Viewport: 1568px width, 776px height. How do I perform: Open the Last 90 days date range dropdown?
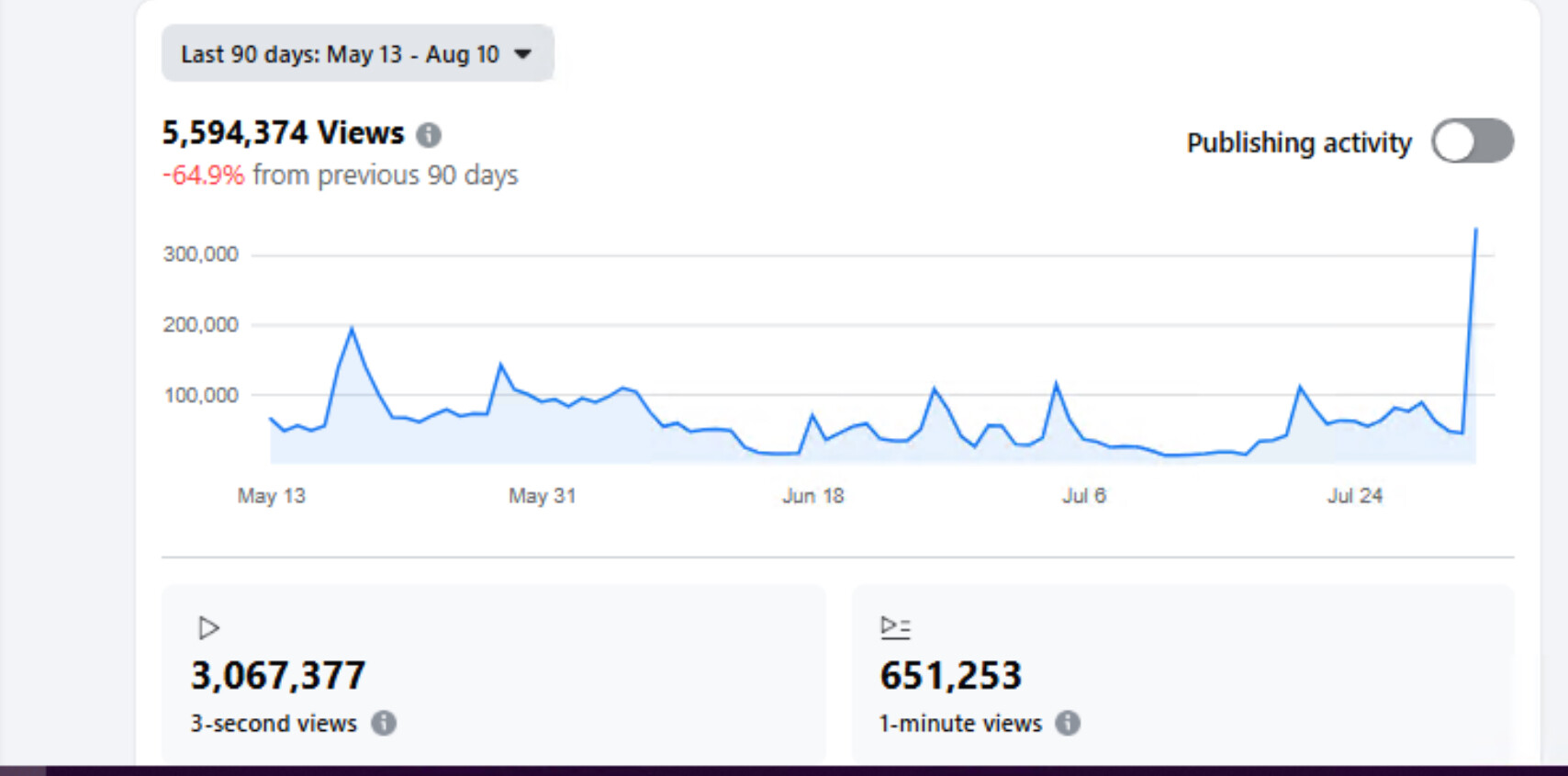356,54
